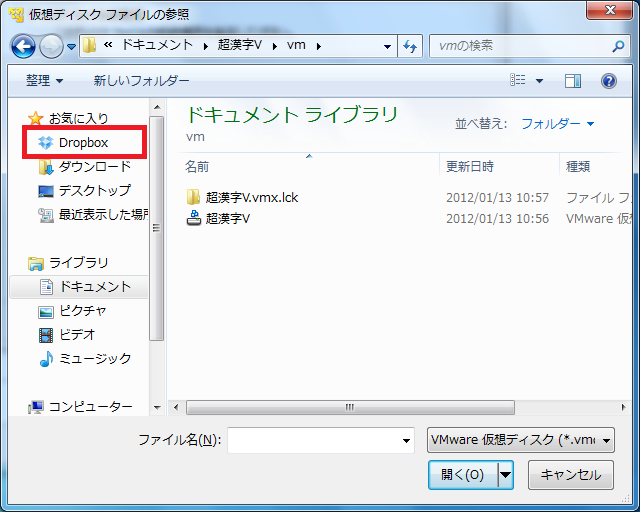This screenshot has width=640, height=512.
Task: Open the arrange by フォルダー dropdown
Action: tap(557, 124)
